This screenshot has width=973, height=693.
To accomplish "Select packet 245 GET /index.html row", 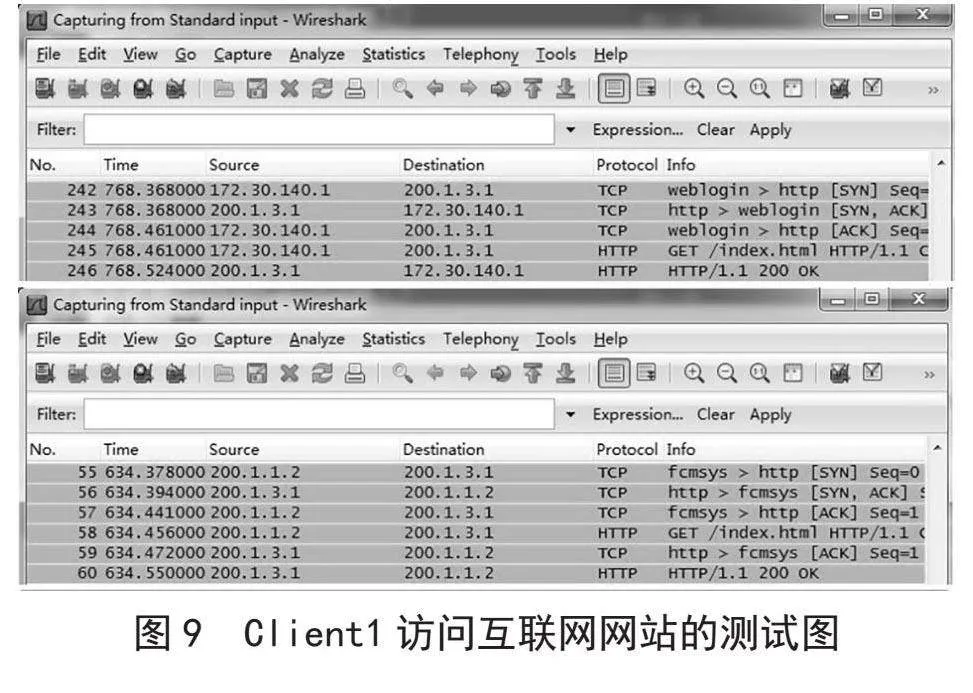I will [x=478, y=251].
